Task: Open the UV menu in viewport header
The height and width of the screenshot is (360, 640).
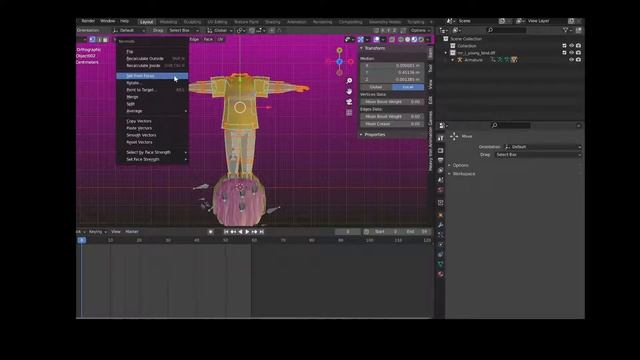Action: [220, 40]
